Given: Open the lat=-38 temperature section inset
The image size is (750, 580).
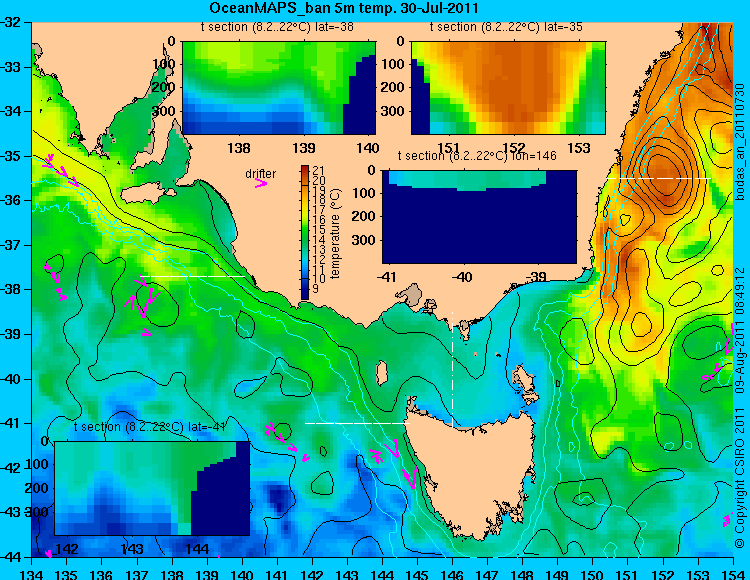Looking at the screenshot, I should tap(279, 88).
